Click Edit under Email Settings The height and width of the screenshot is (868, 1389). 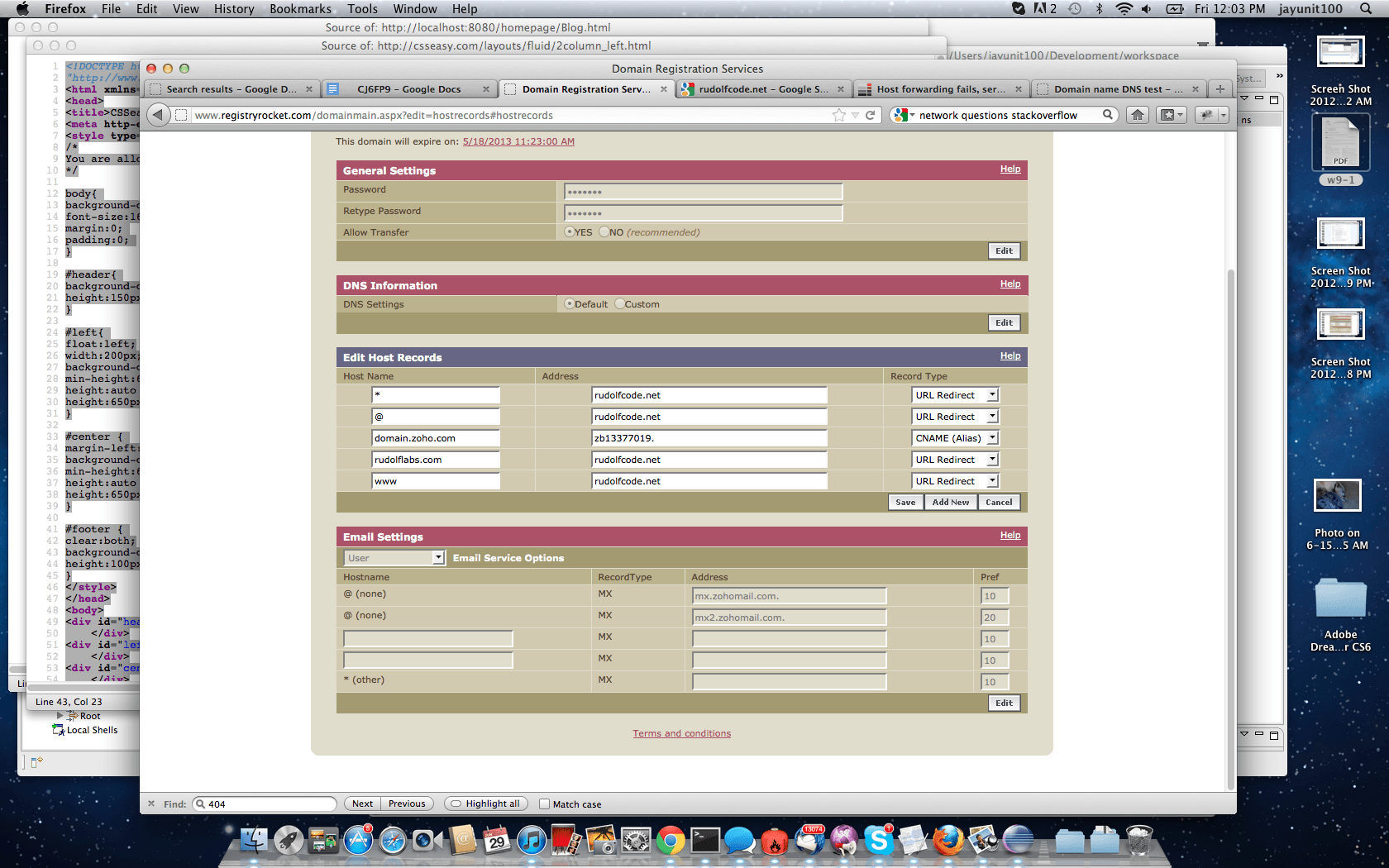point(1004,703)
